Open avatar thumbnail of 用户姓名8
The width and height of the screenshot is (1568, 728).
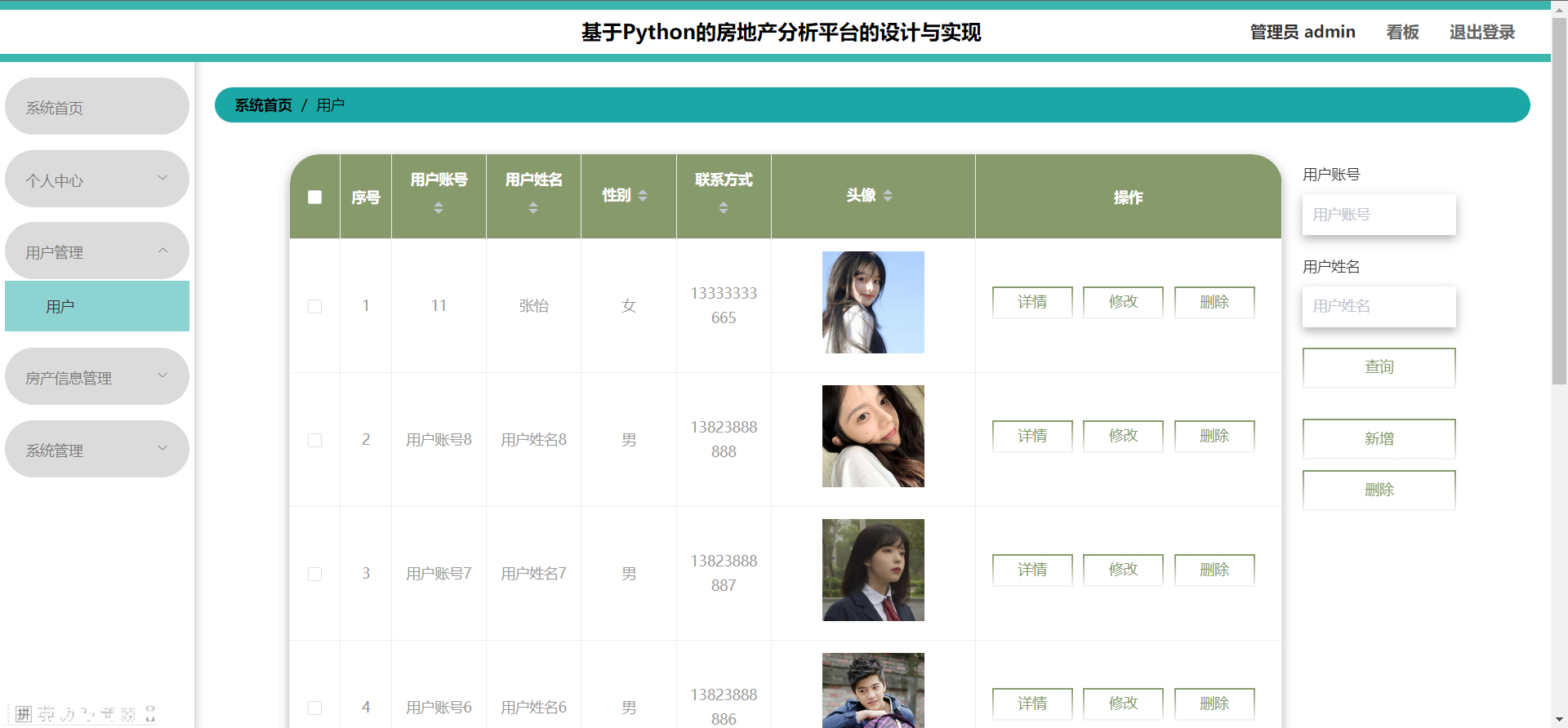[x=873, y=436]
